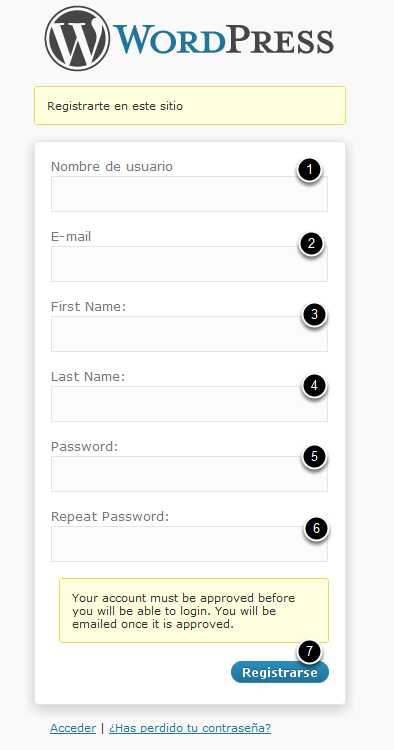The height and width of the screenshot is (750, 394).
Task: Focus the E-mail input field
Action: (189, 264)
